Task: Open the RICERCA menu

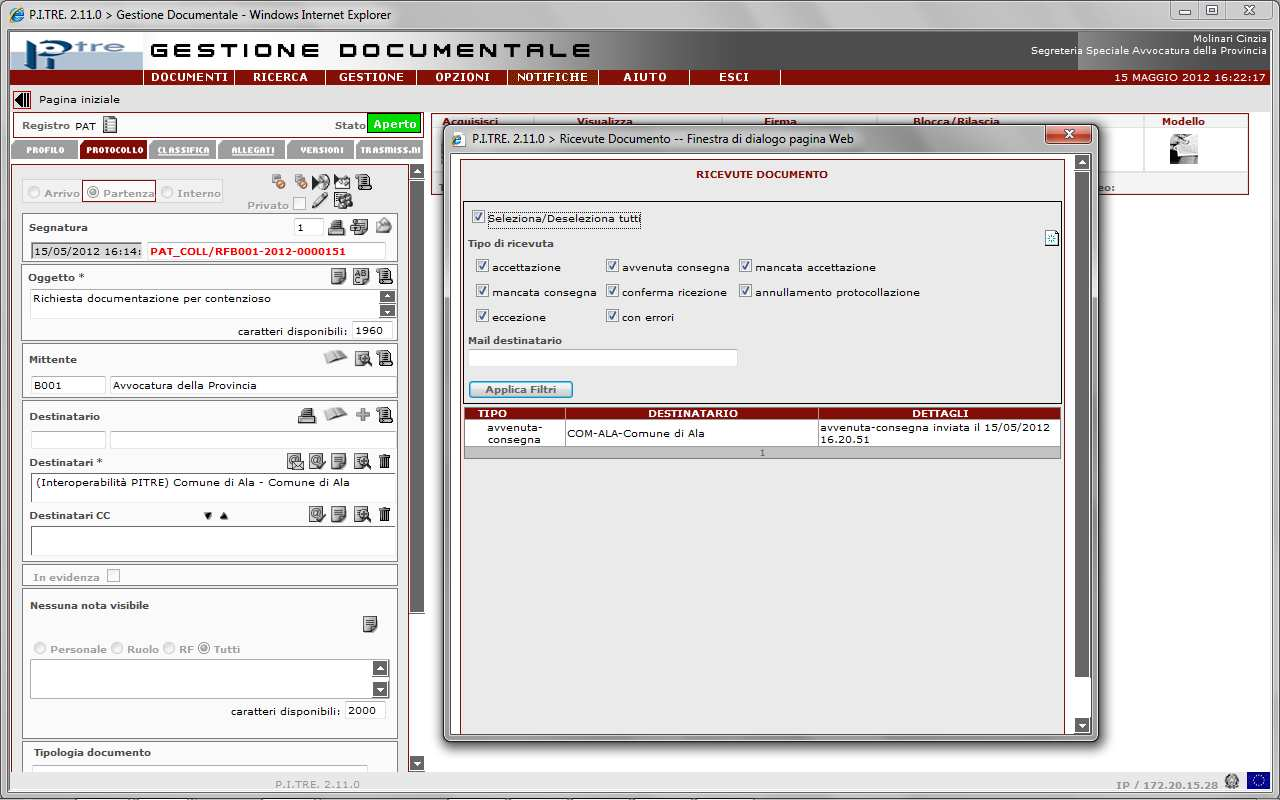Action: click(x=280, y=77)
